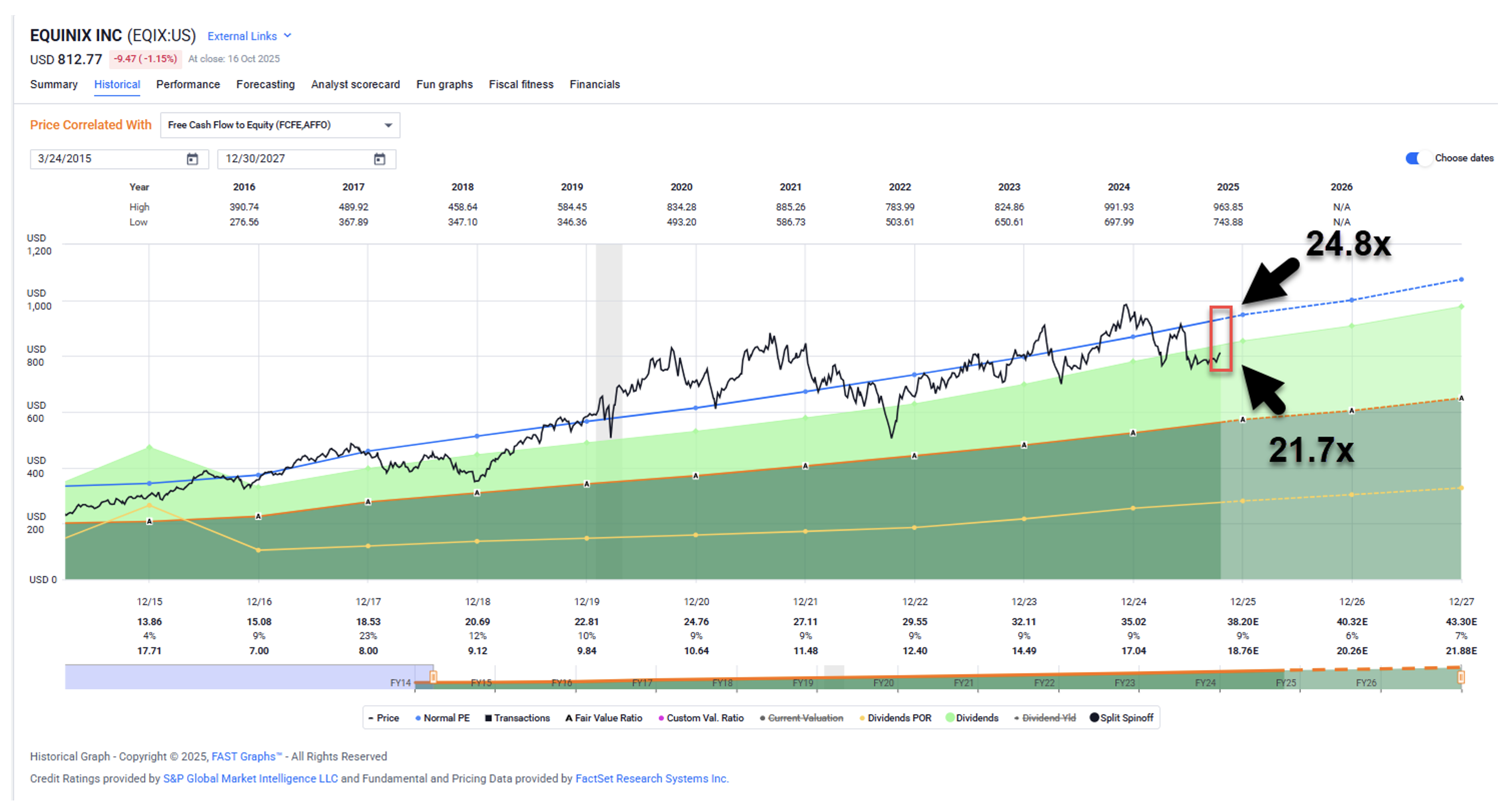Click the Transactions legend square icon
Screen dimensions: 1512x808
(x=488, y=718)
